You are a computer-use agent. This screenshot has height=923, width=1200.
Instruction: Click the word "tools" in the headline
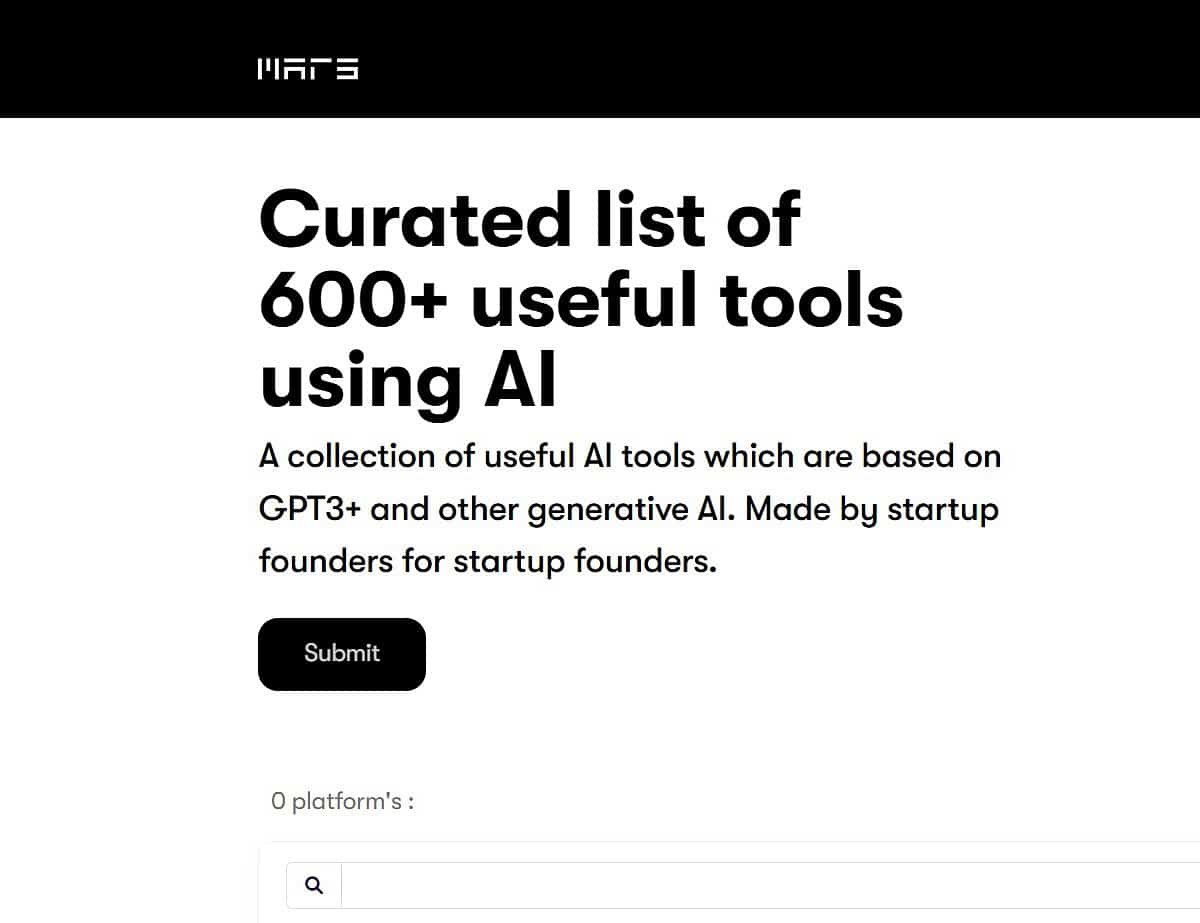(x=811, y=300)
